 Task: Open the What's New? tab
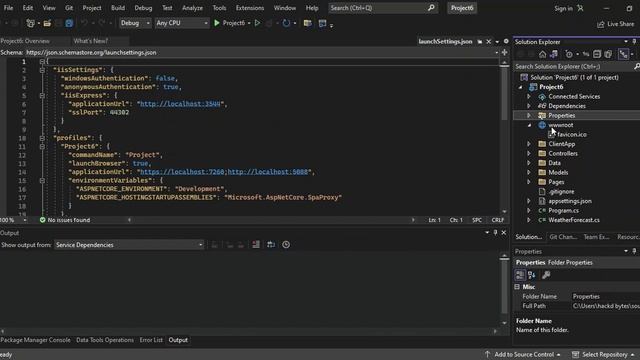tap(91, 41)
